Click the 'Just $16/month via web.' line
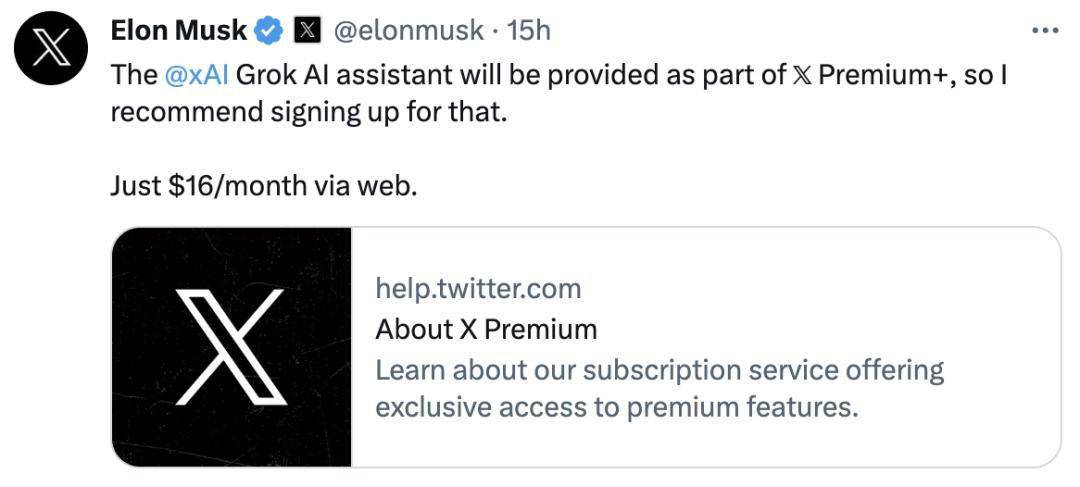The width and height of the screenshot is (1080, 487). pos(262,186)
